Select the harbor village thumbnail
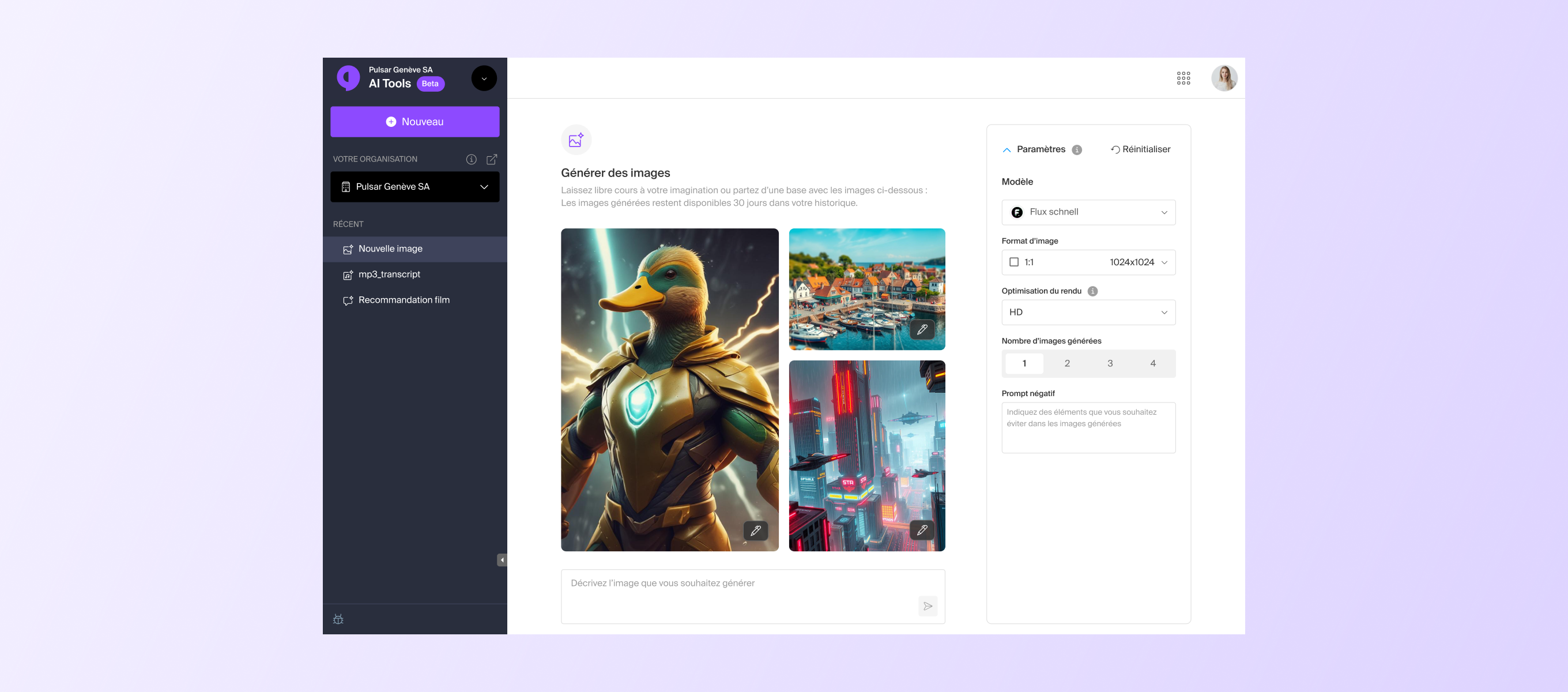The width and height of the screenshot is (1568, 692). [x=867, y=289]
